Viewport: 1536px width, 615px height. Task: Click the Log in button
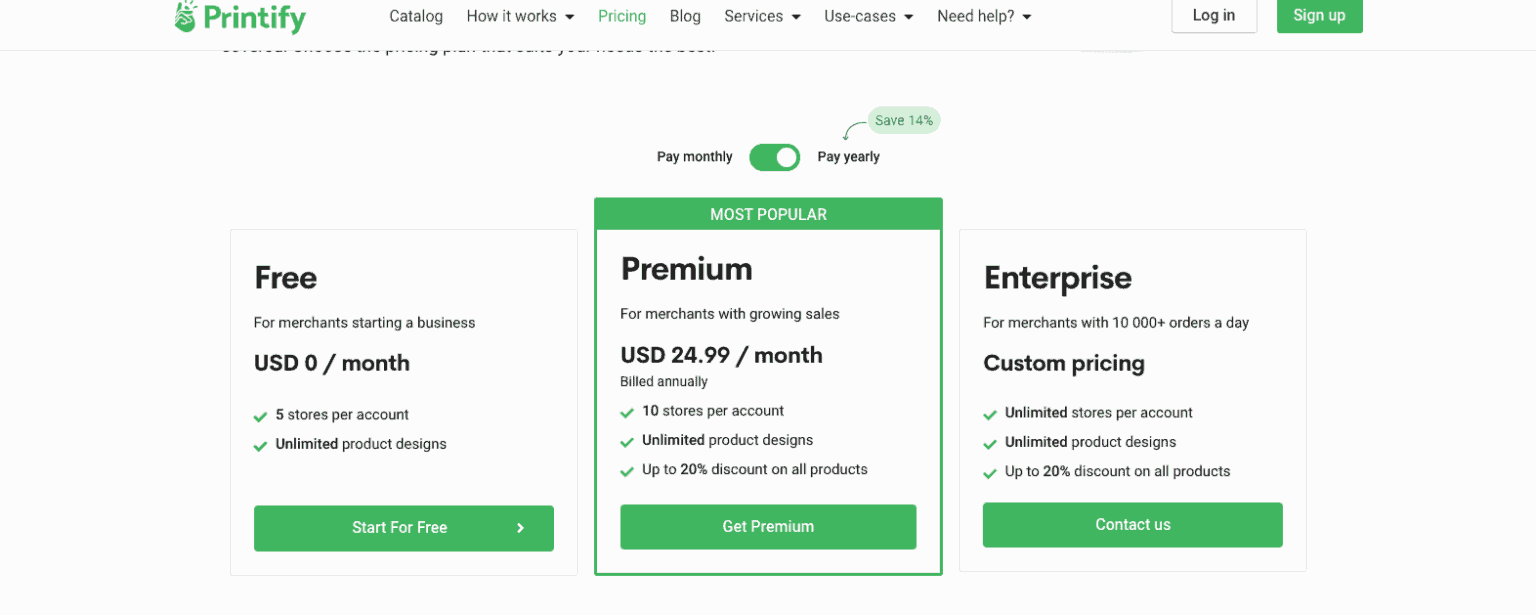pyautogui.click(x=1213, y=16)
